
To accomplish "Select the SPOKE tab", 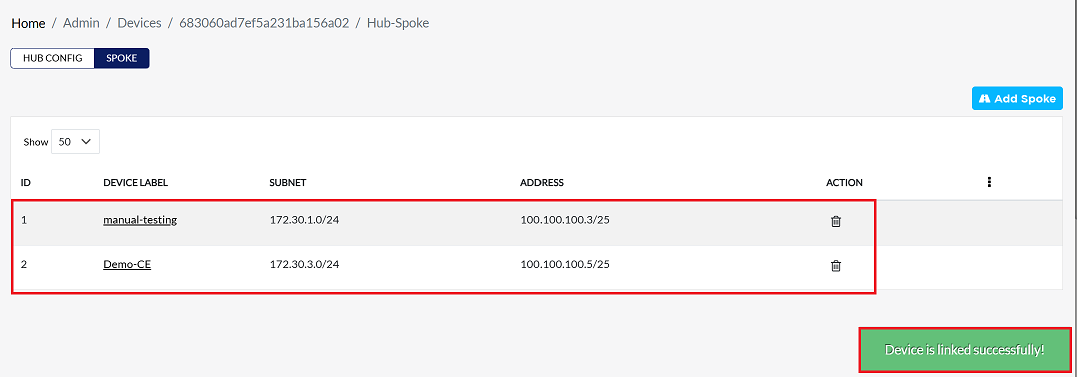I will 122,58.
